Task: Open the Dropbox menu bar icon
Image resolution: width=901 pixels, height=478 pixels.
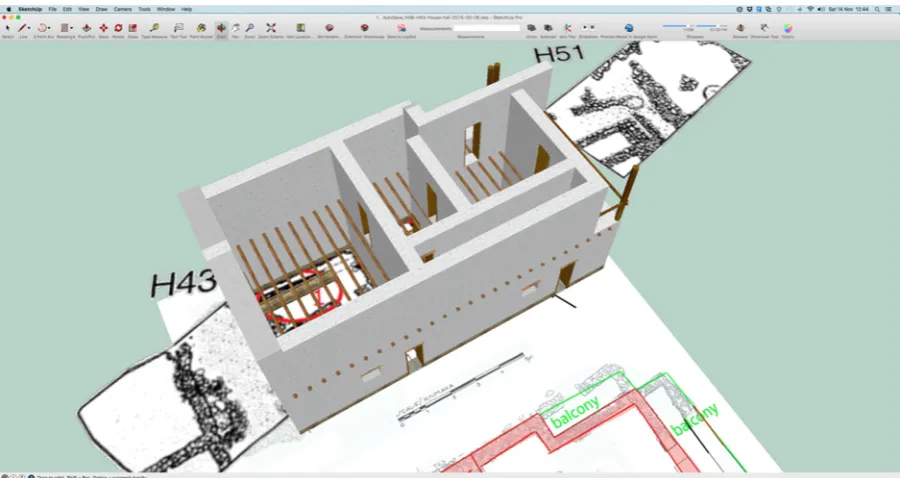Action: pos(749,9)
